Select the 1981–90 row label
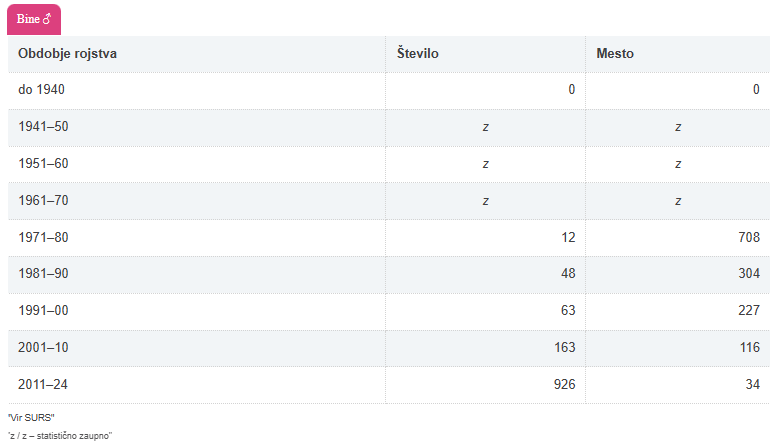Screen dimensions: 779x445 point(43,274)
